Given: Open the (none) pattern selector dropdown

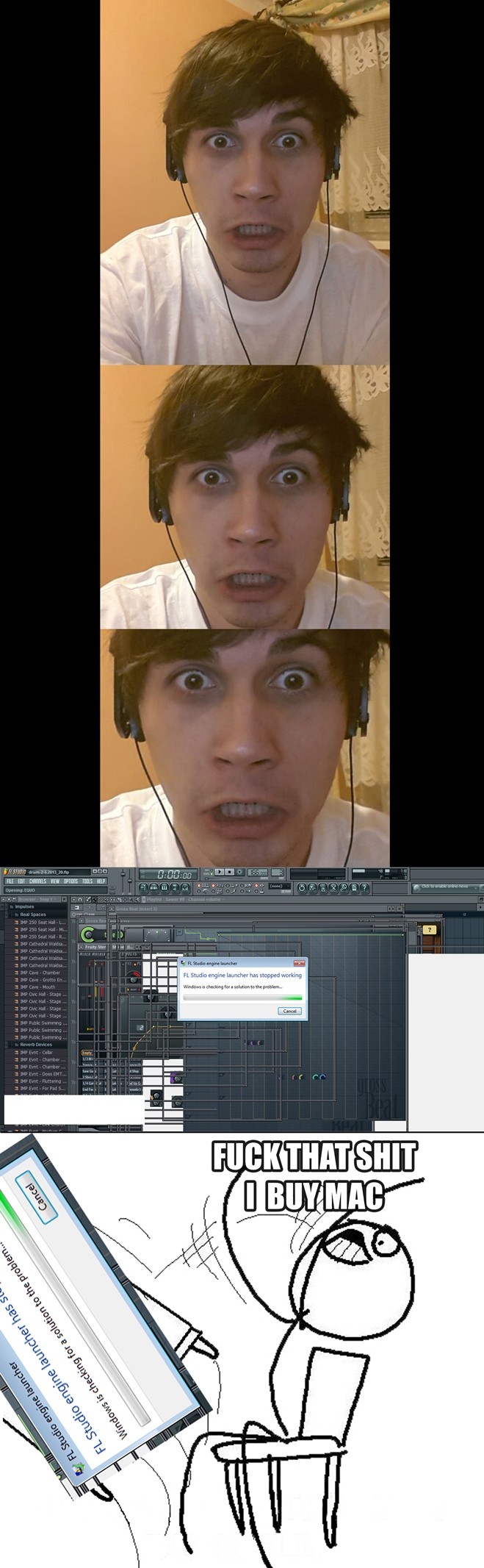Looking at the screenshot, I should tap(279, 886).
